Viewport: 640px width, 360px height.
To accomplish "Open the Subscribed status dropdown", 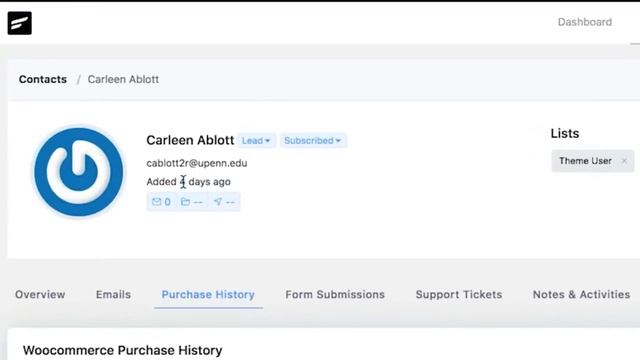I will tap(313, 140).
